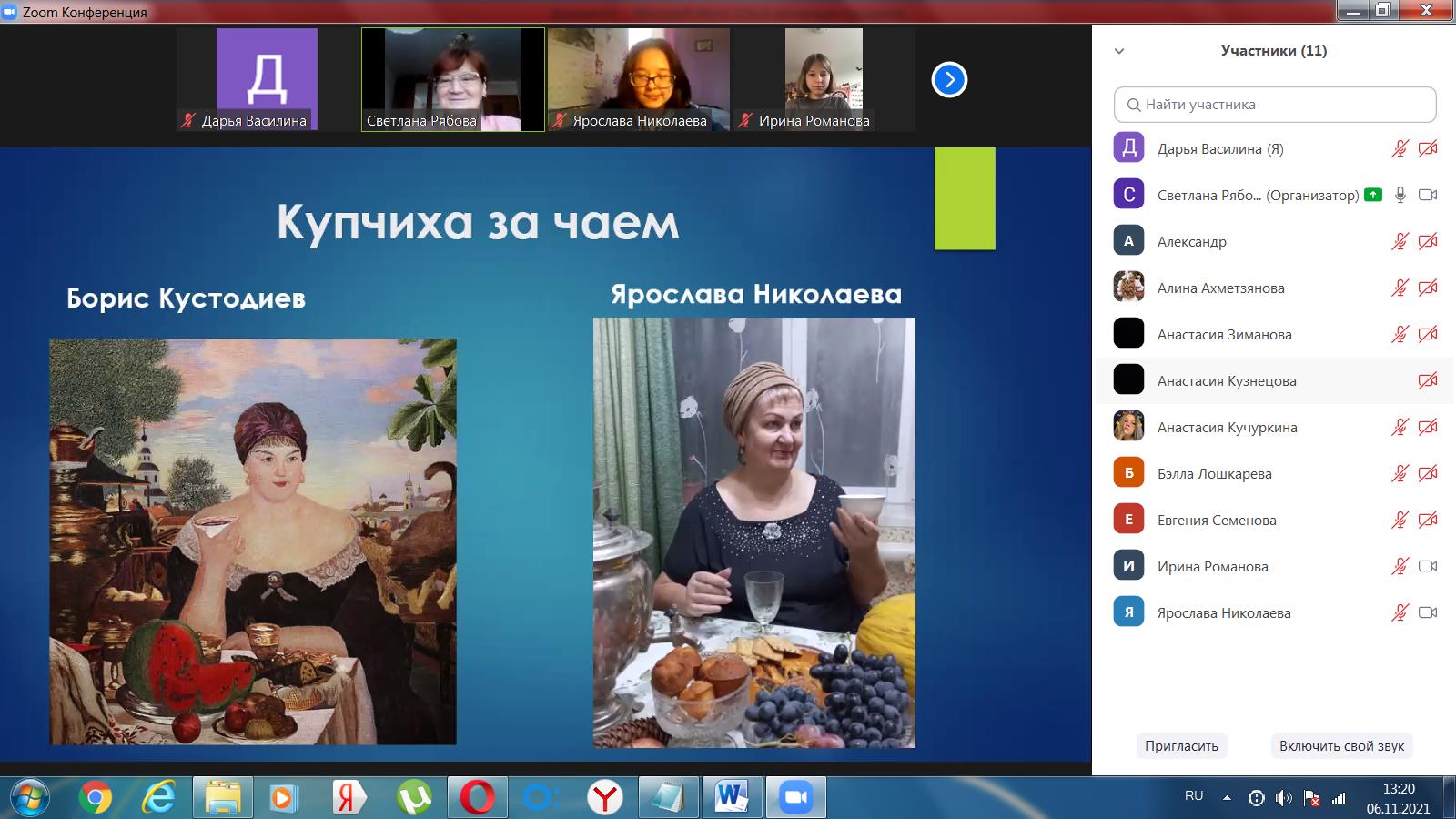Click microphone icon next to Светлана Рябова
The height and width of the screenshot is (819, 1456).
pyautogui.click(x=1400, y=195)
